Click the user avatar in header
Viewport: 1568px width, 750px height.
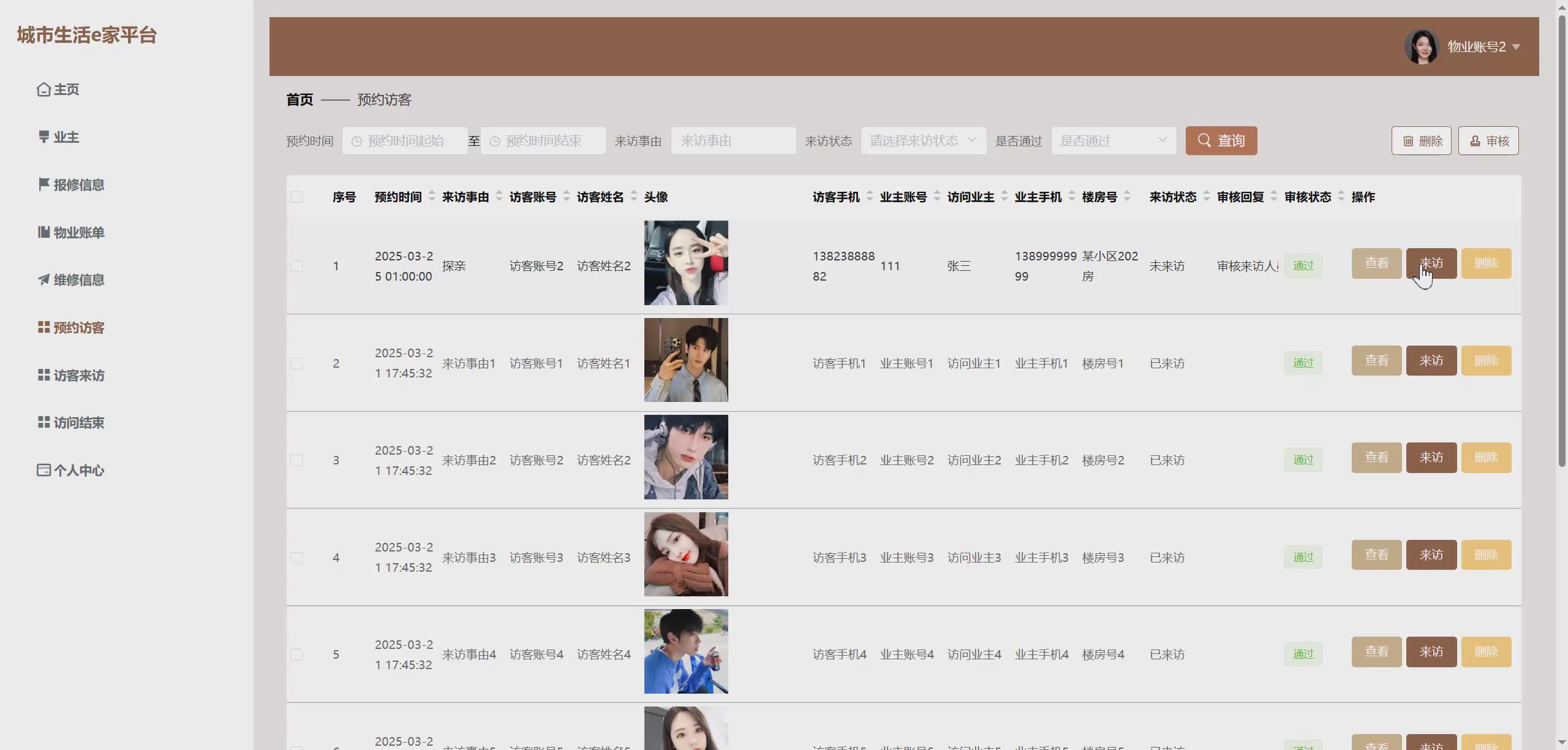1421,47
